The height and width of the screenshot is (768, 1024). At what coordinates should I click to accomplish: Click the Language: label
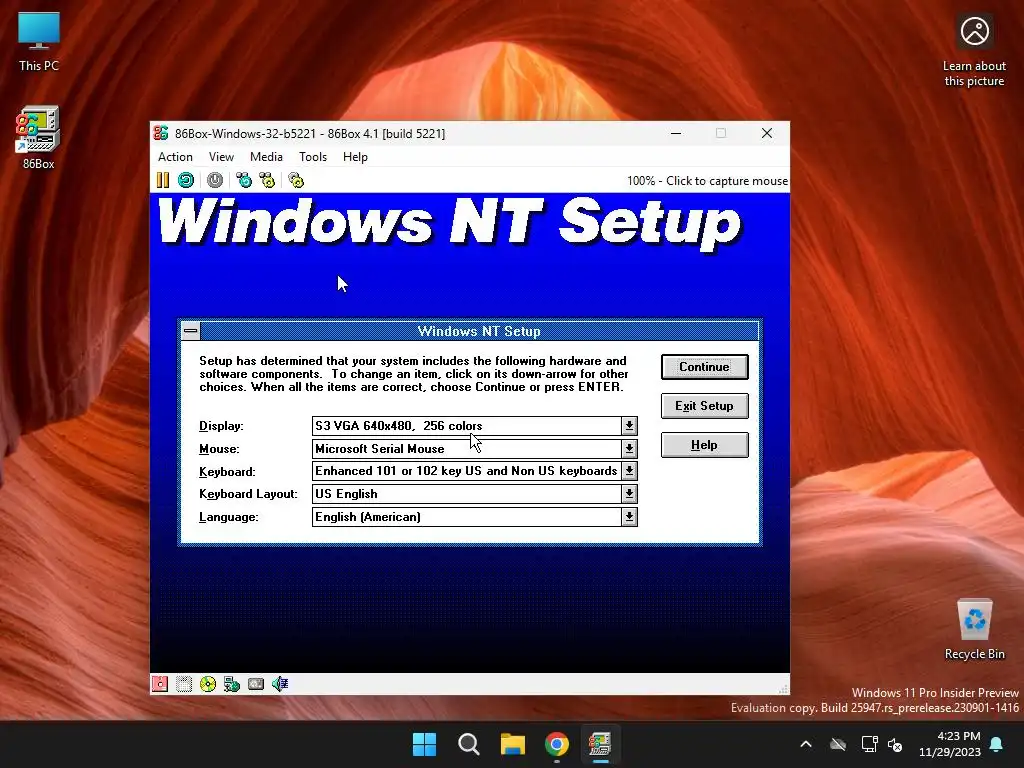(x=229, y=517)
